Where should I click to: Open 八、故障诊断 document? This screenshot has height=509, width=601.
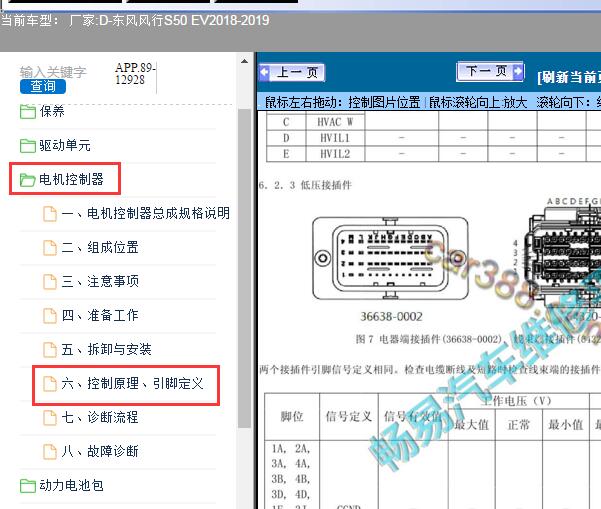pos(100,451)
